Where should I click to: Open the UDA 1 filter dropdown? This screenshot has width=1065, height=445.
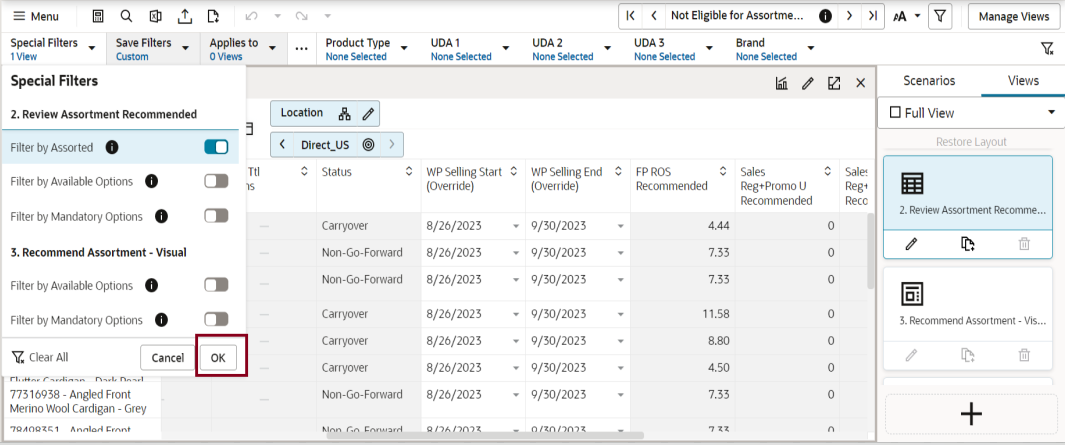click(506, 48)
